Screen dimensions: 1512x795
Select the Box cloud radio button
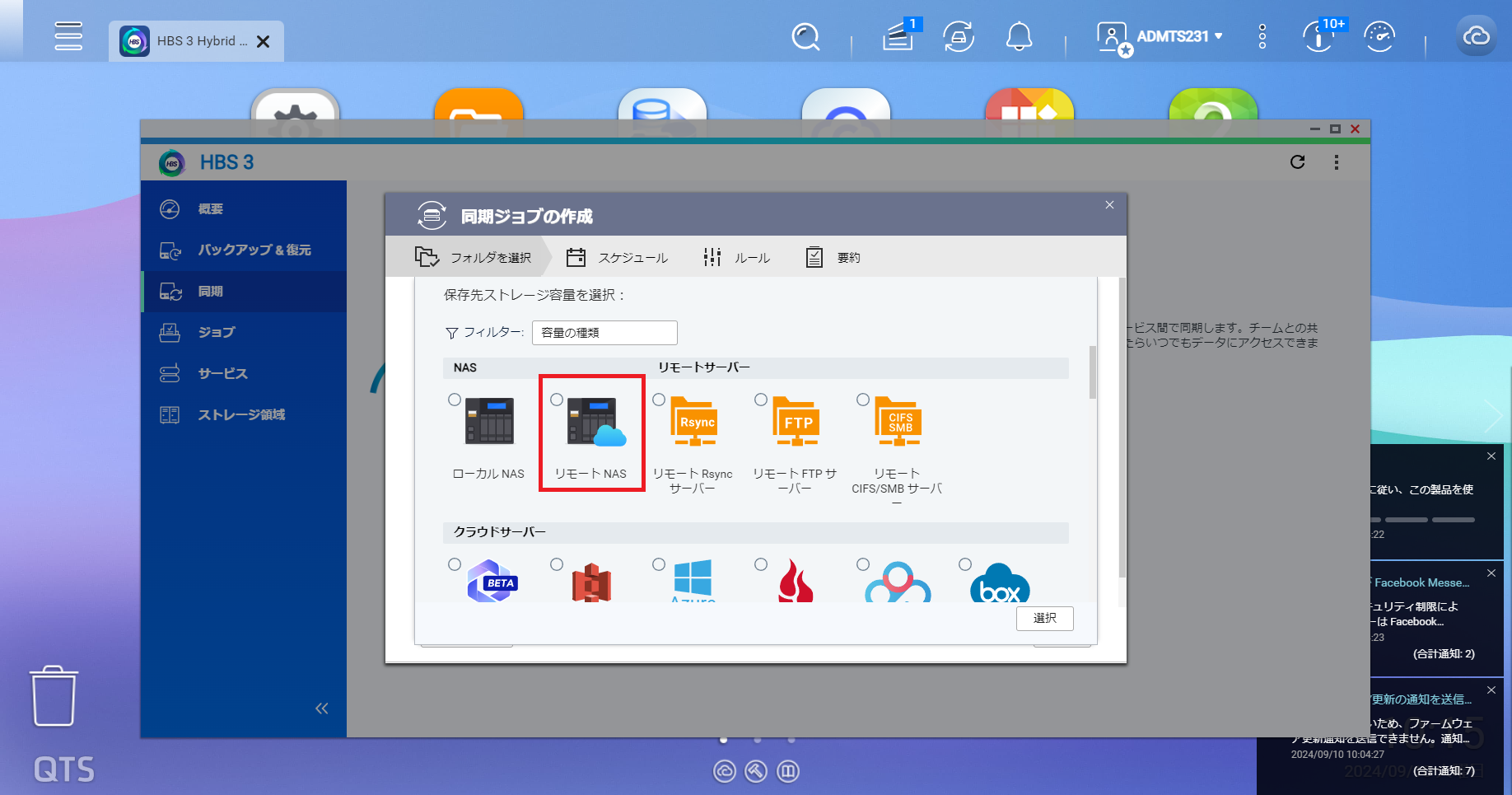(x=965, y=564)
